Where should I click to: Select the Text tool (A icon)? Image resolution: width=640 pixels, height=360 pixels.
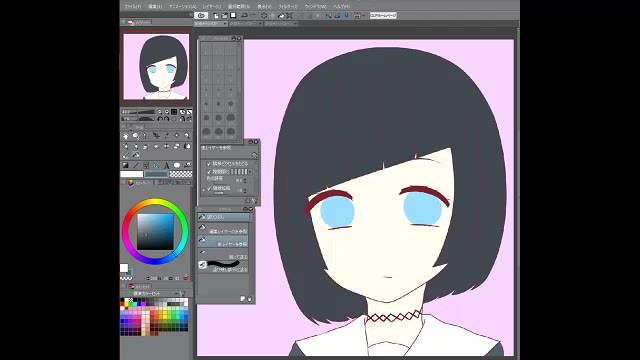(167, 165)
